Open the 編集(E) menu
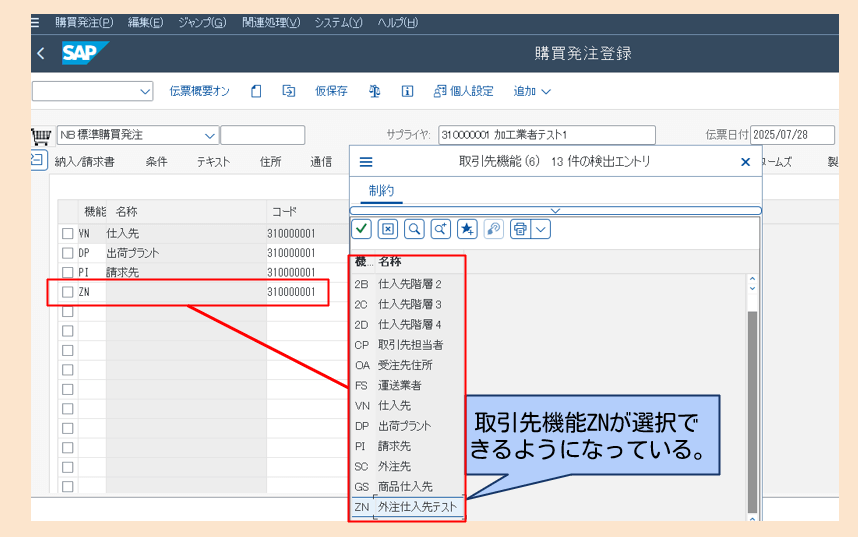858x537 pixels. tap(146, 22)
